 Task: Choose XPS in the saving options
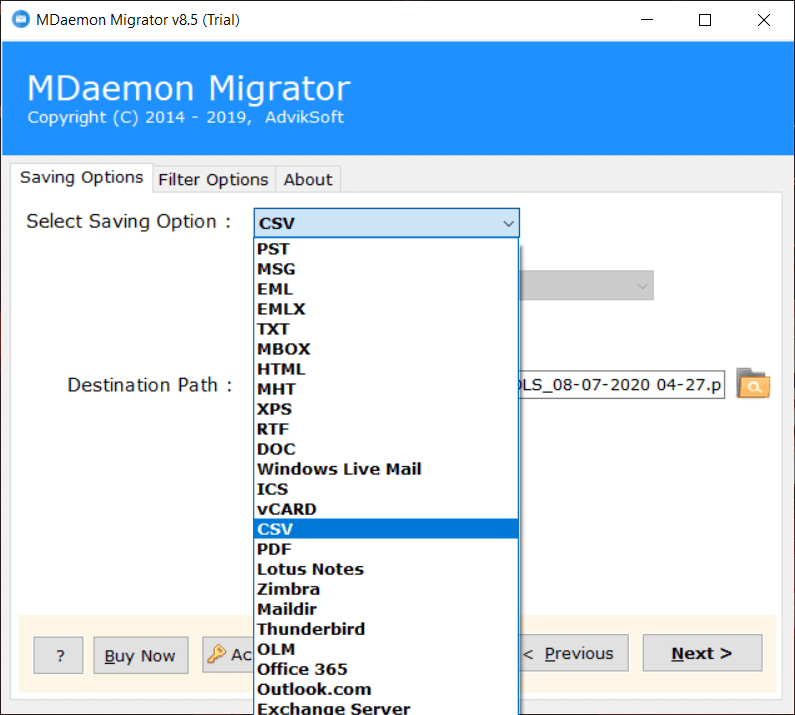pyautogui.click(x=386, y=409)
